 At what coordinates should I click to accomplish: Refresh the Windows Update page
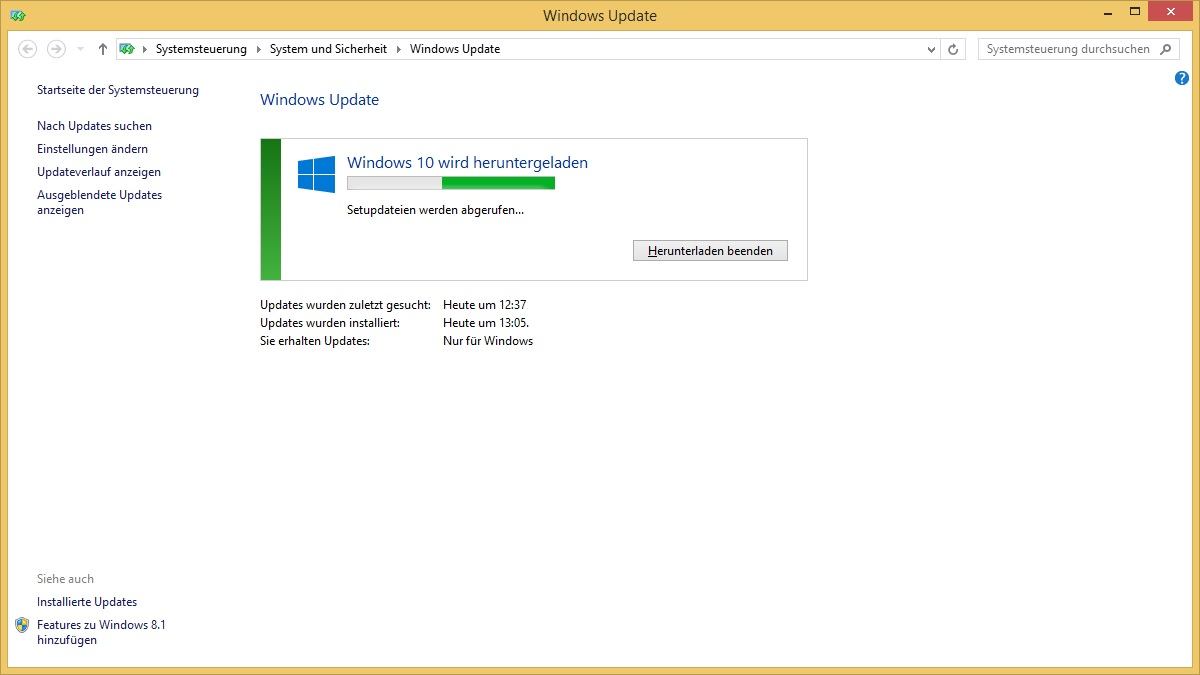[953, 49]
